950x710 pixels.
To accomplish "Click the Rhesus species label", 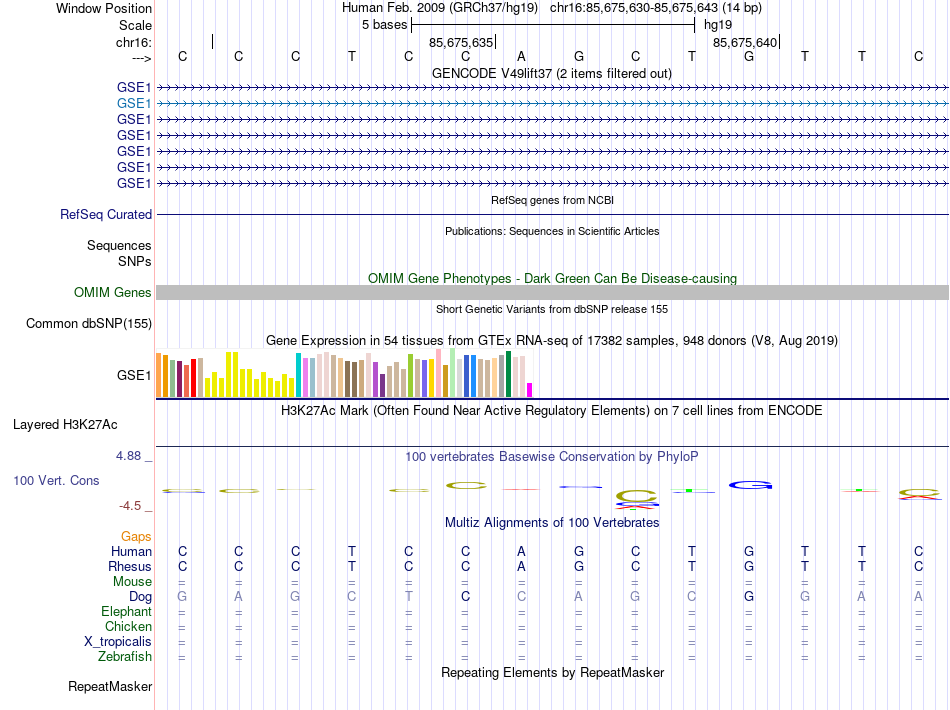I will [129, 566].
